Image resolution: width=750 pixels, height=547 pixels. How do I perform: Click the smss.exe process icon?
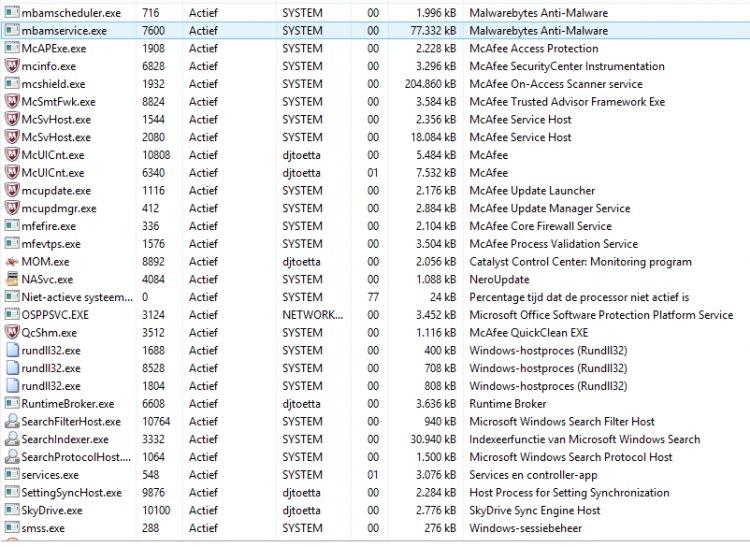click(11, 527)
